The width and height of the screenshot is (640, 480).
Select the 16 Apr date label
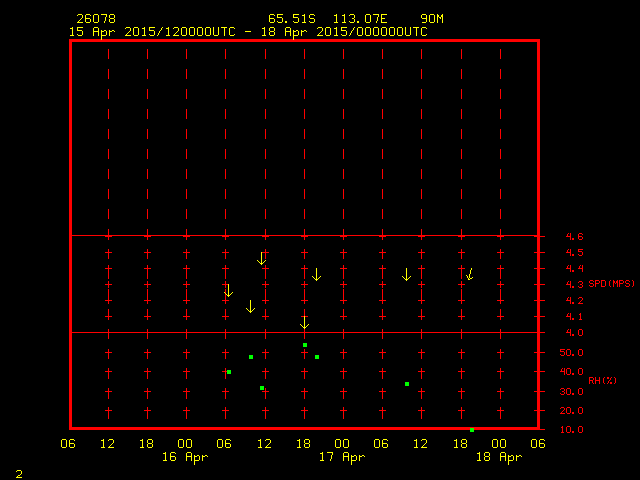click(x=186, y=457)
